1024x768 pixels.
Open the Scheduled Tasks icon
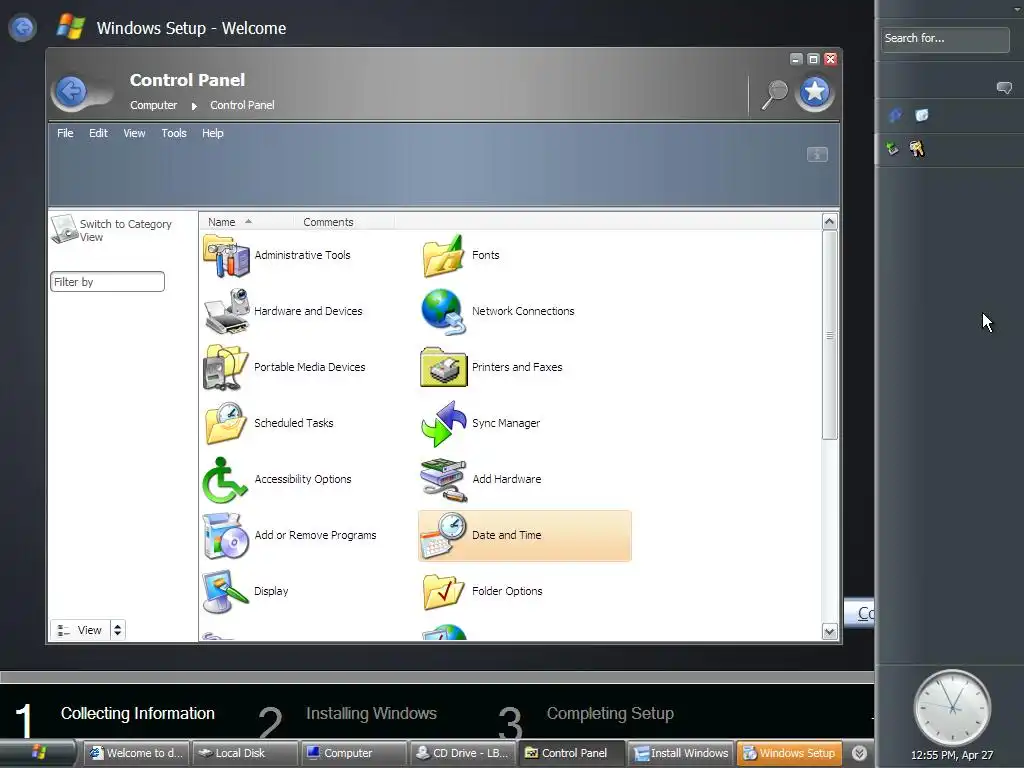226,423
